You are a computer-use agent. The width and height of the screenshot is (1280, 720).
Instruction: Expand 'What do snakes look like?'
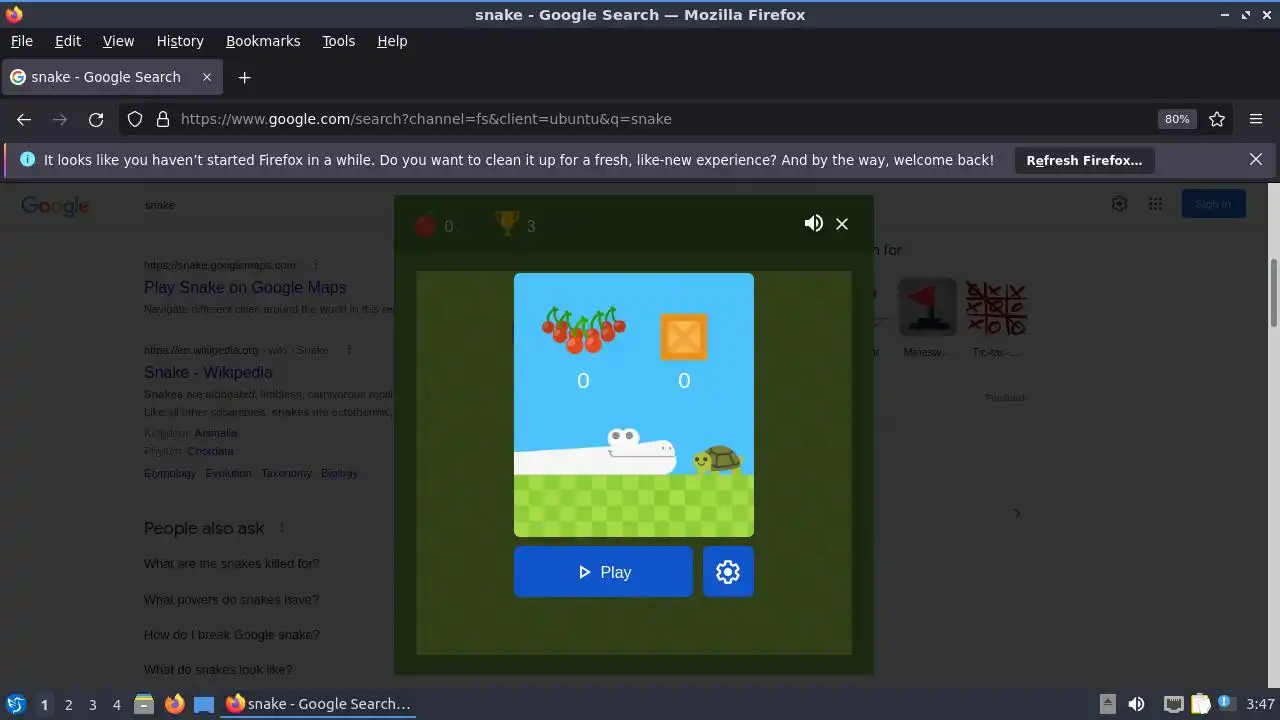pyautogui.click(x=218, y=669)
